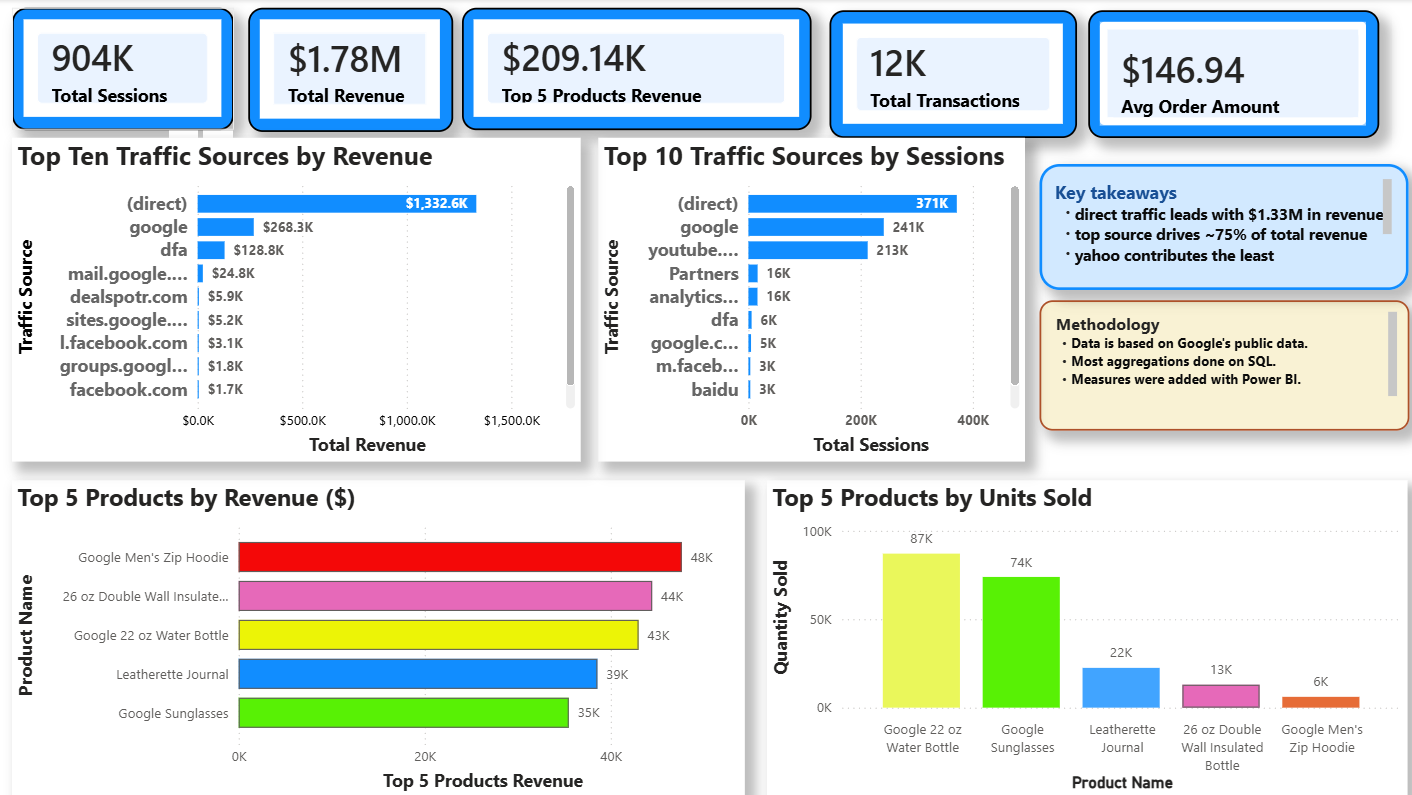Select yellow Google 22 oz Water Bottle revenue bar

438,635
